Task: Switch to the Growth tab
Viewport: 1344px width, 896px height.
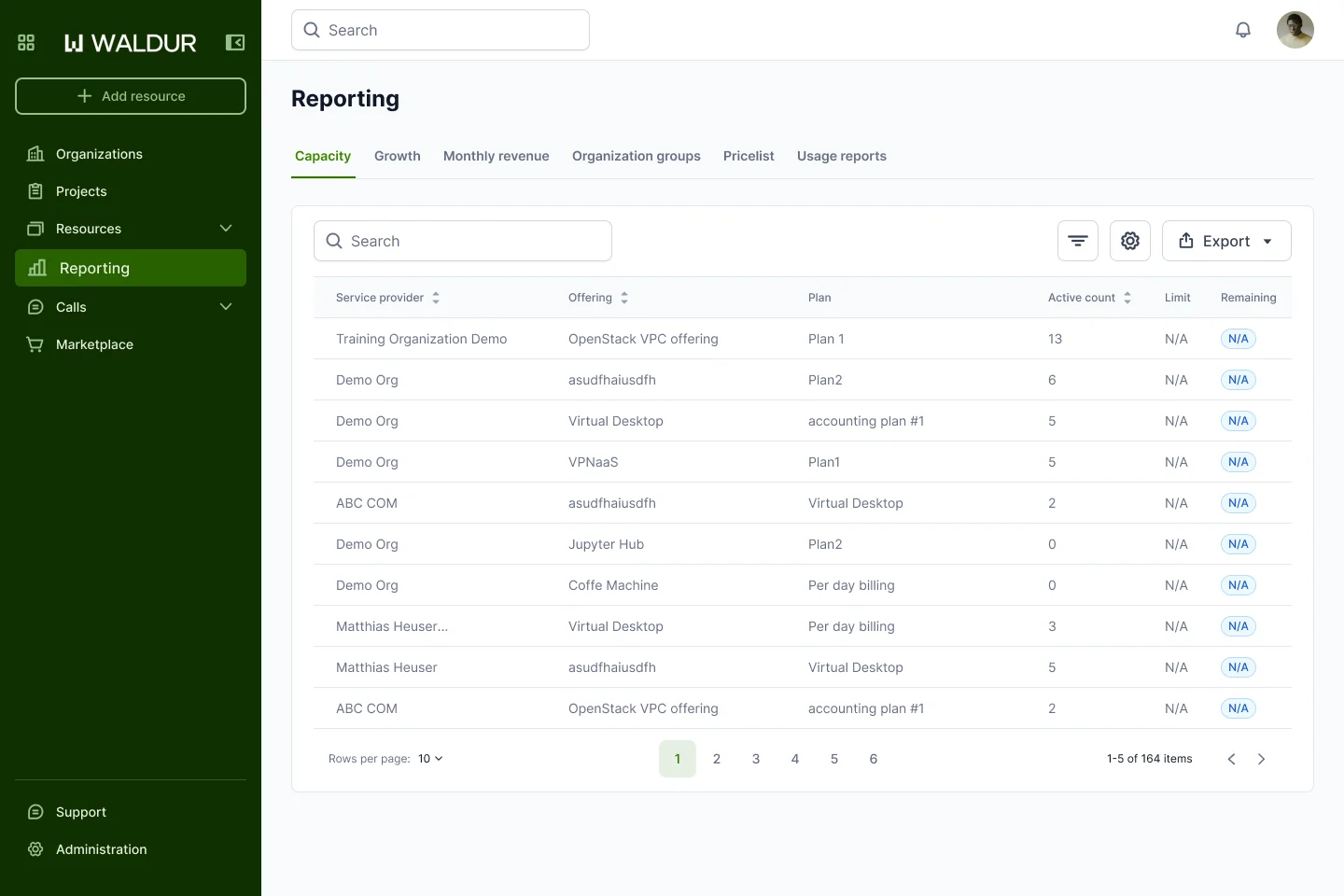Action: point(398,156)
